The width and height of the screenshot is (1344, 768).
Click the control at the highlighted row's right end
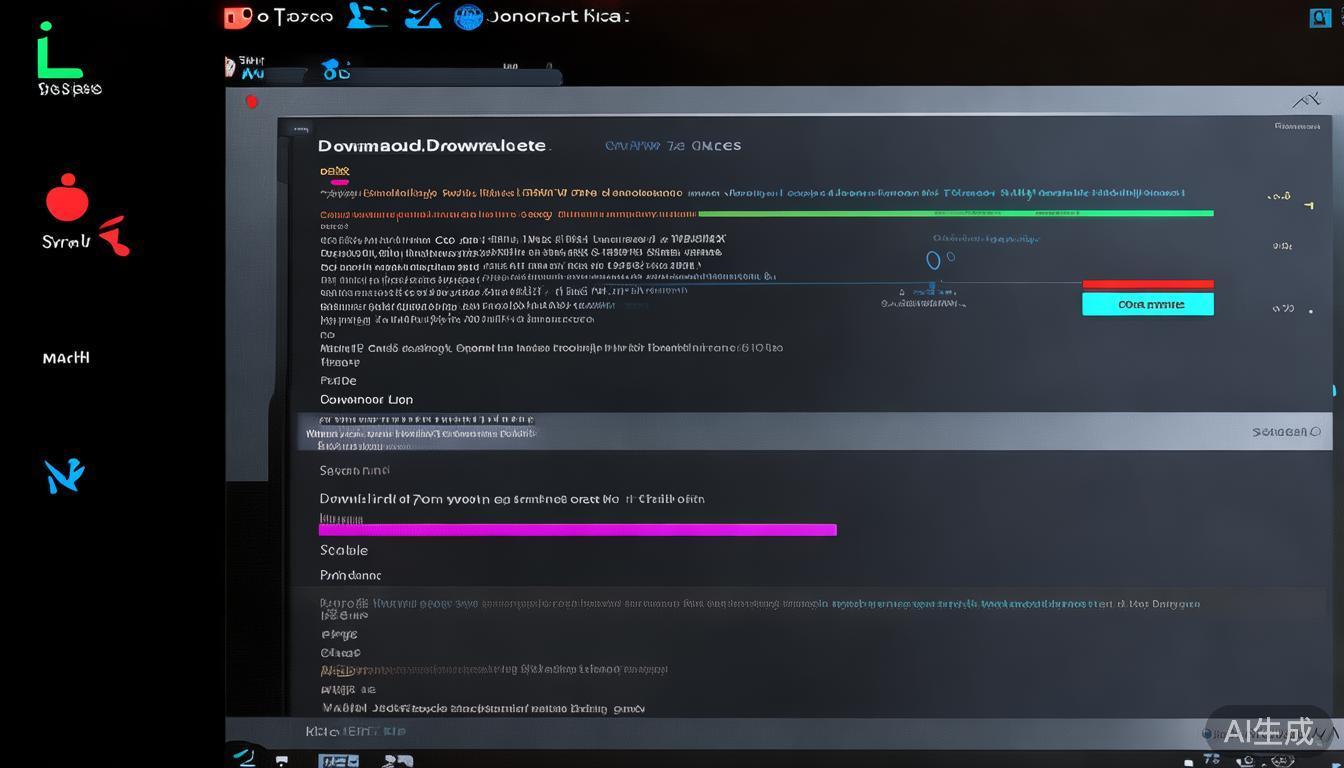click(x=1286, y=432)
